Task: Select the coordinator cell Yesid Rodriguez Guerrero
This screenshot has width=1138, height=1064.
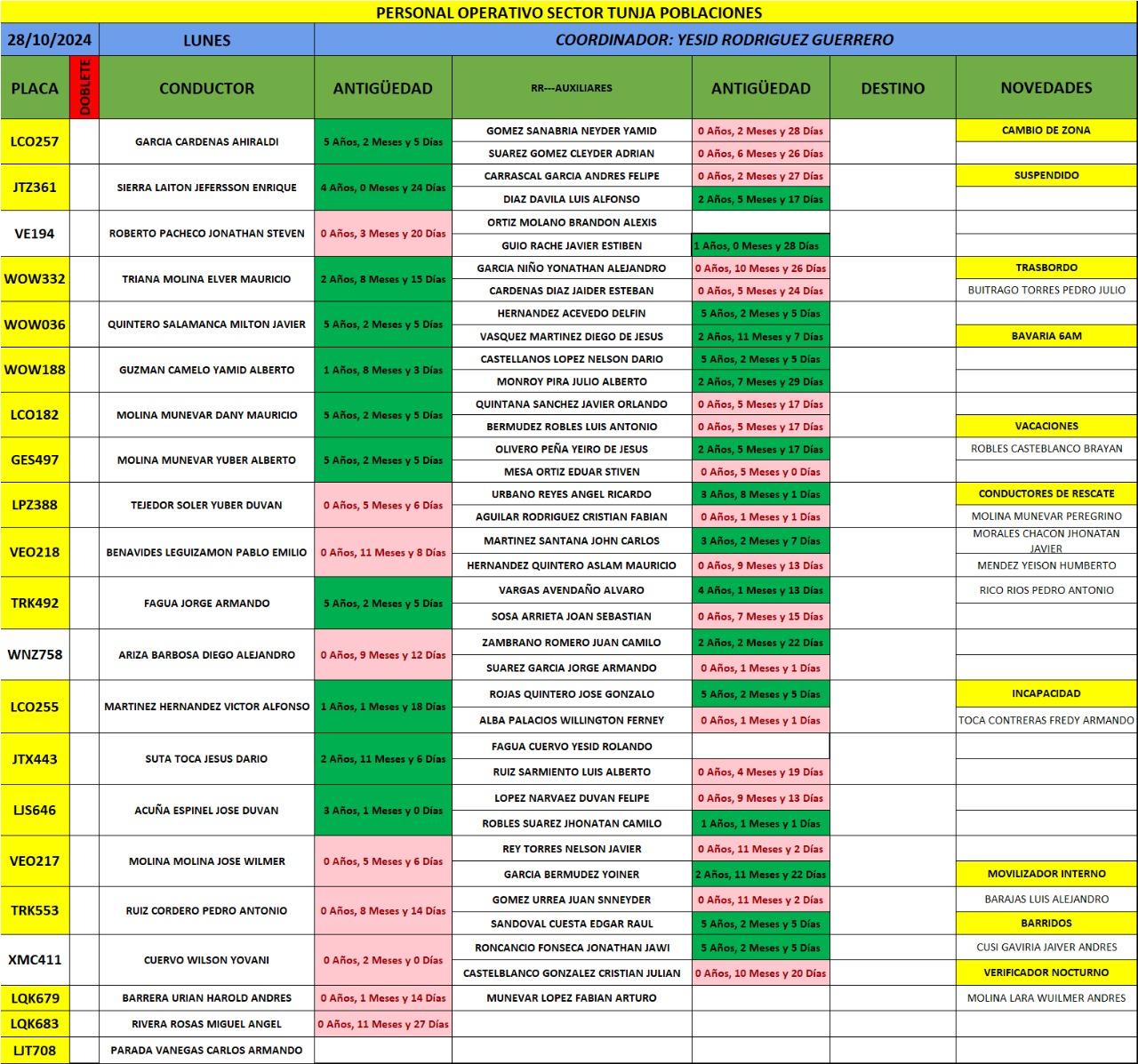Action: [725, 40]
